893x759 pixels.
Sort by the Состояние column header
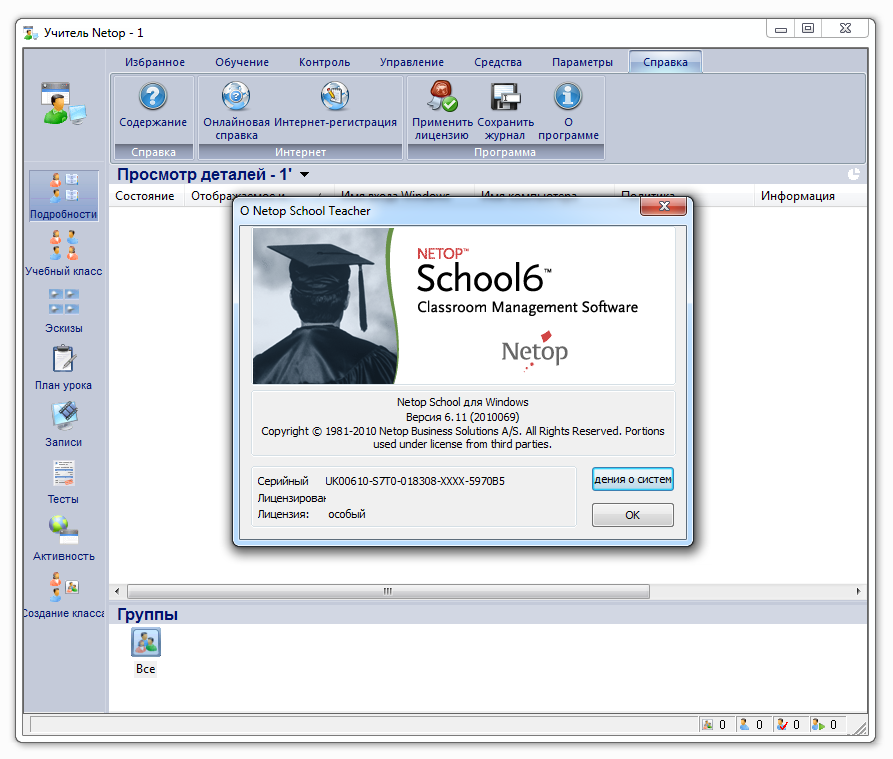[x=145, y=196]
